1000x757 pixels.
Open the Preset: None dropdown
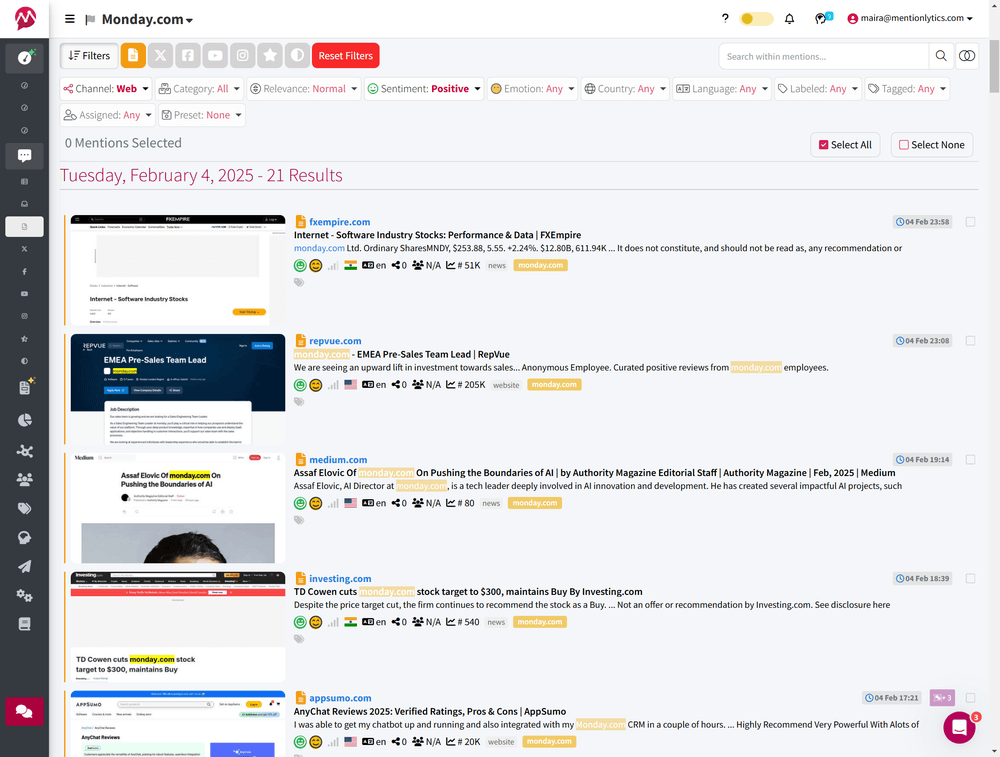202,115
